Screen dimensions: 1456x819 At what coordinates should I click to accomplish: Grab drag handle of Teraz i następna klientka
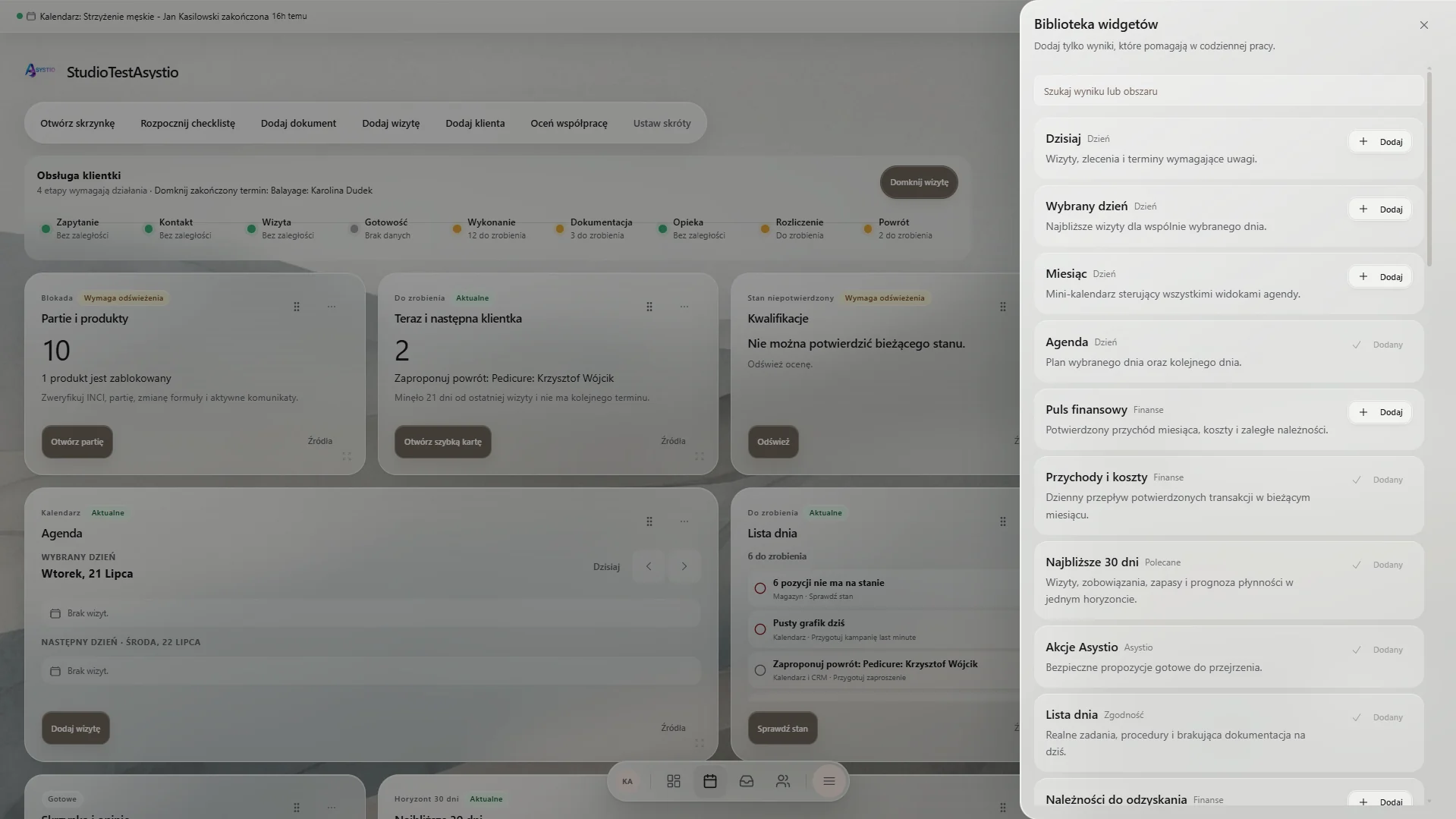649,307
